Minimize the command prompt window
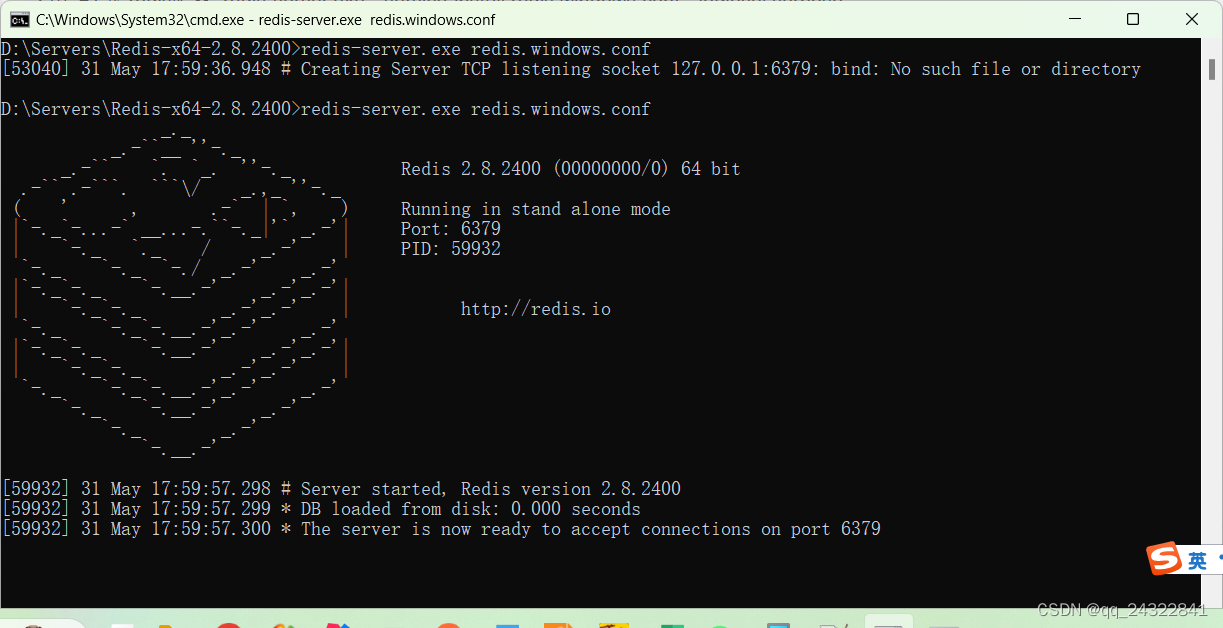1223x628 pixels. click(1074, 19)
